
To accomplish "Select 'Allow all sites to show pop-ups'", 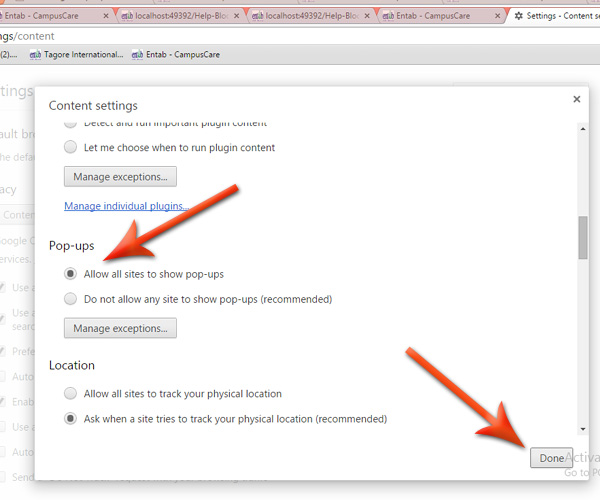I will (x=71, y=274).
